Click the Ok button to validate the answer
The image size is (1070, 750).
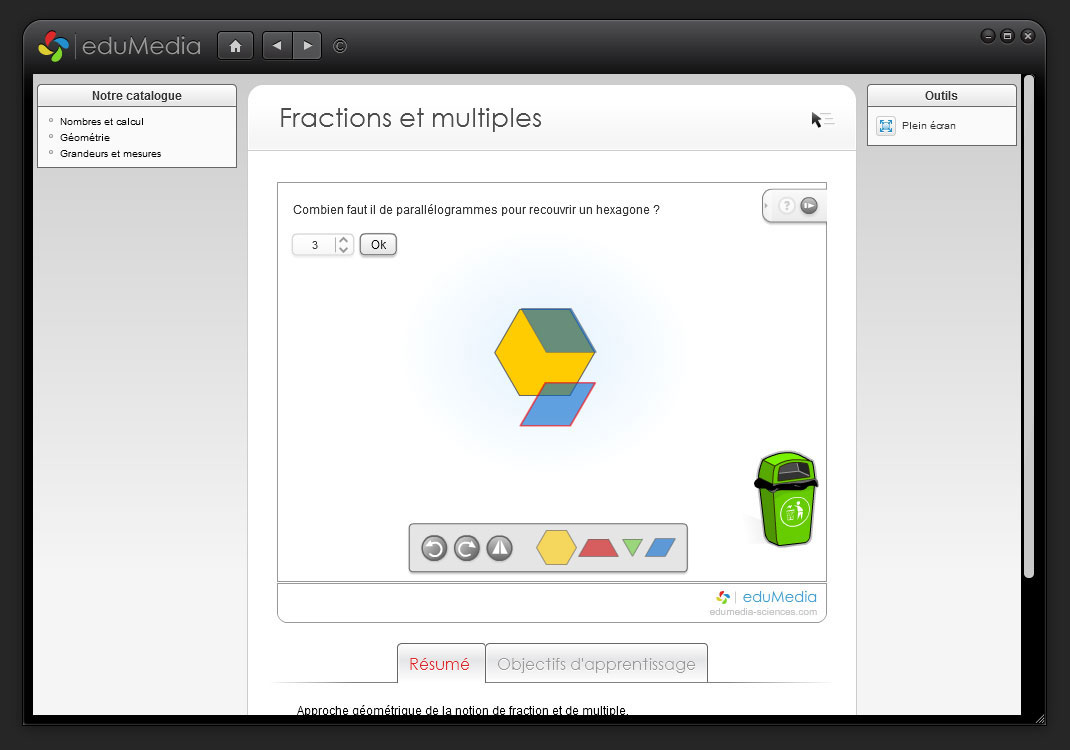pos(378,245)
